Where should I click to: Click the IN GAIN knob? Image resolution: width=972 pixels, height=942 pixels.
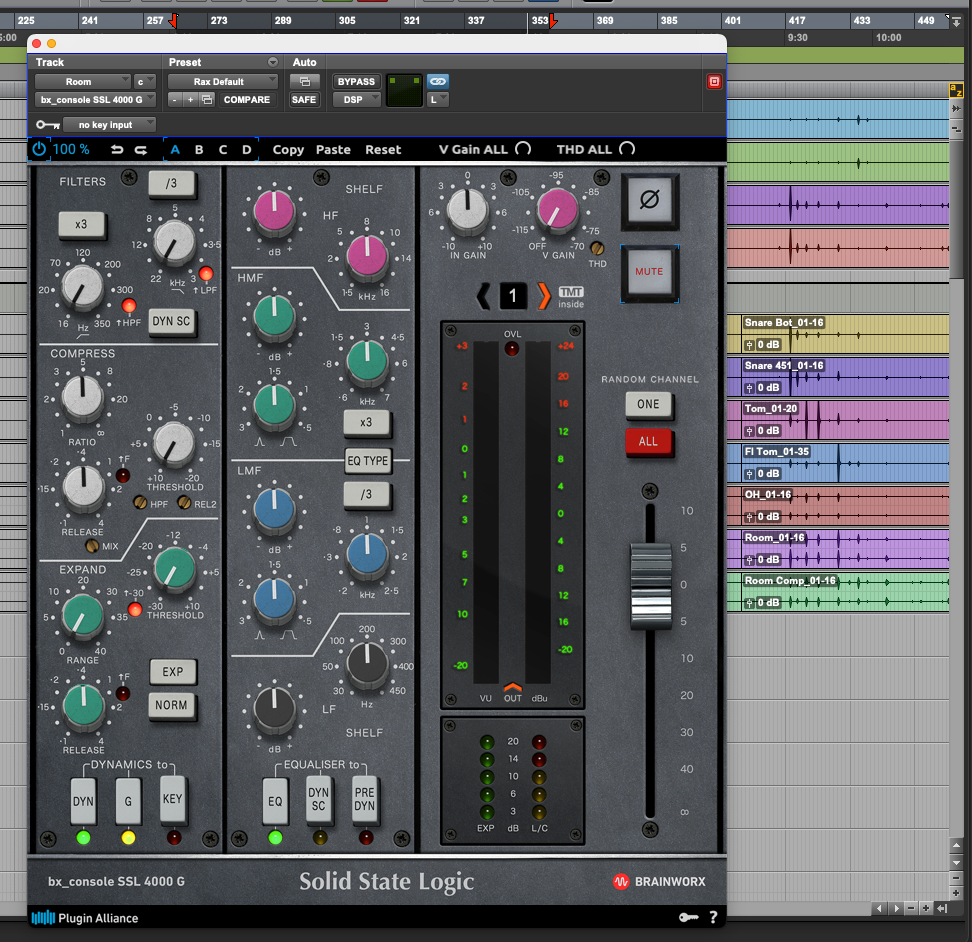tap(468, 209)
